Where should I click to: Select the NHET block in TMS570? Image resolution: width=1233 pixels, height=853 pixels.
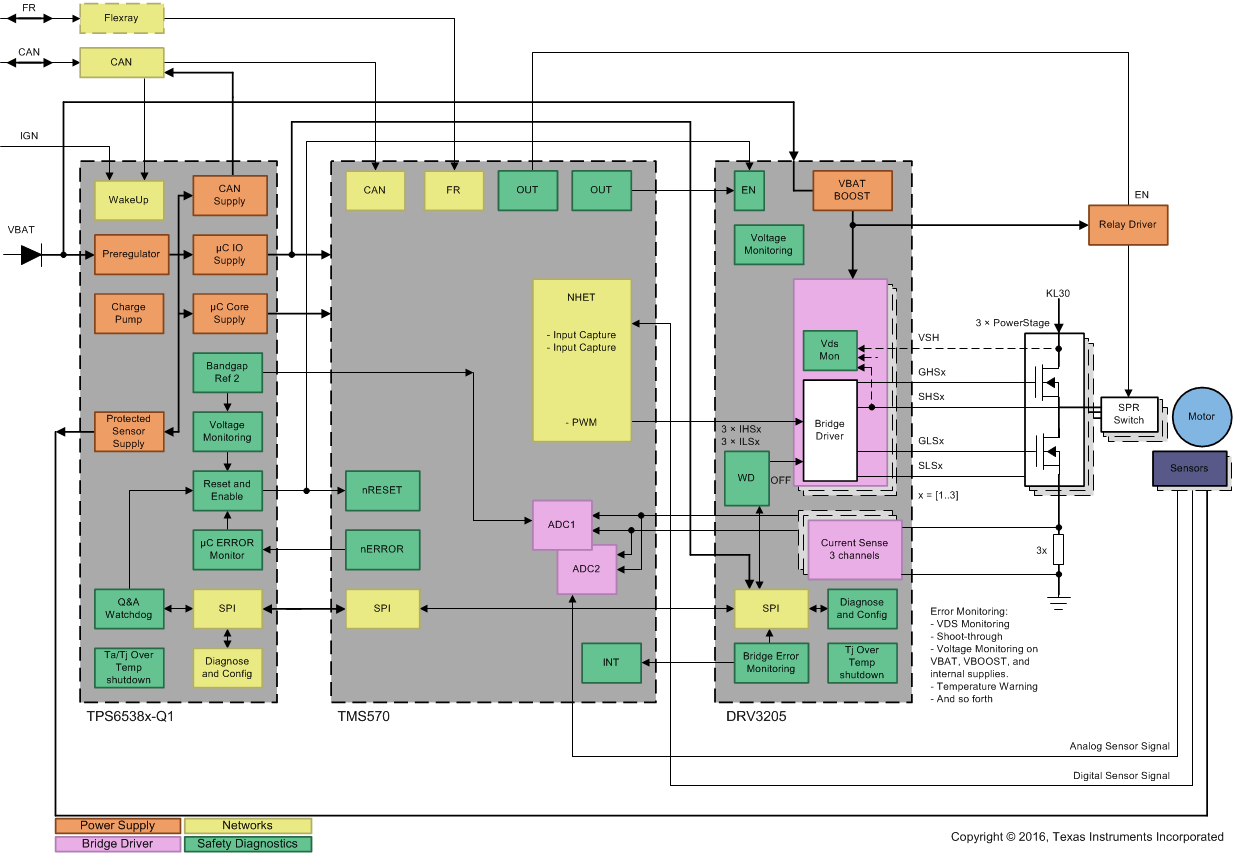coord(581,360)
